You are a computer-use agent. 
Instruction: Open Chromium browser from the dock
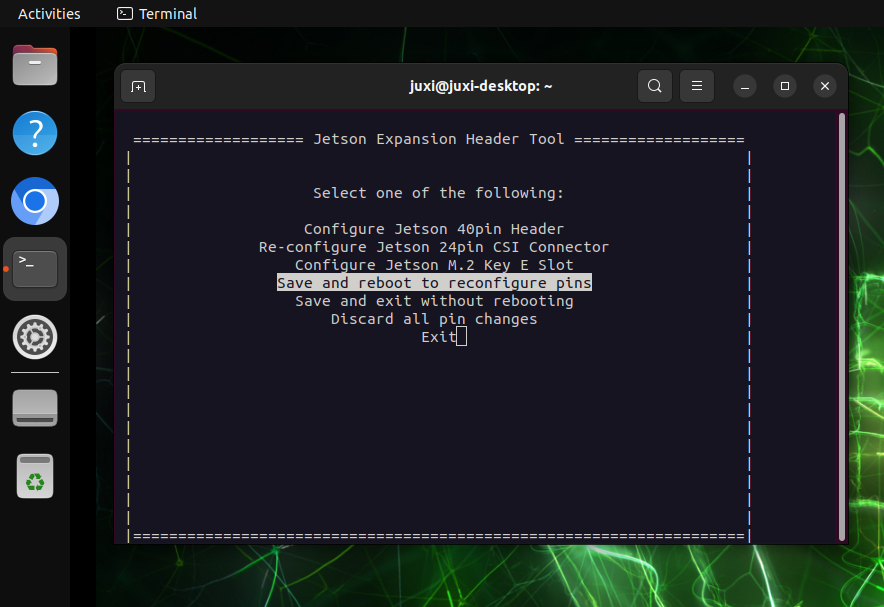point(35,201)
